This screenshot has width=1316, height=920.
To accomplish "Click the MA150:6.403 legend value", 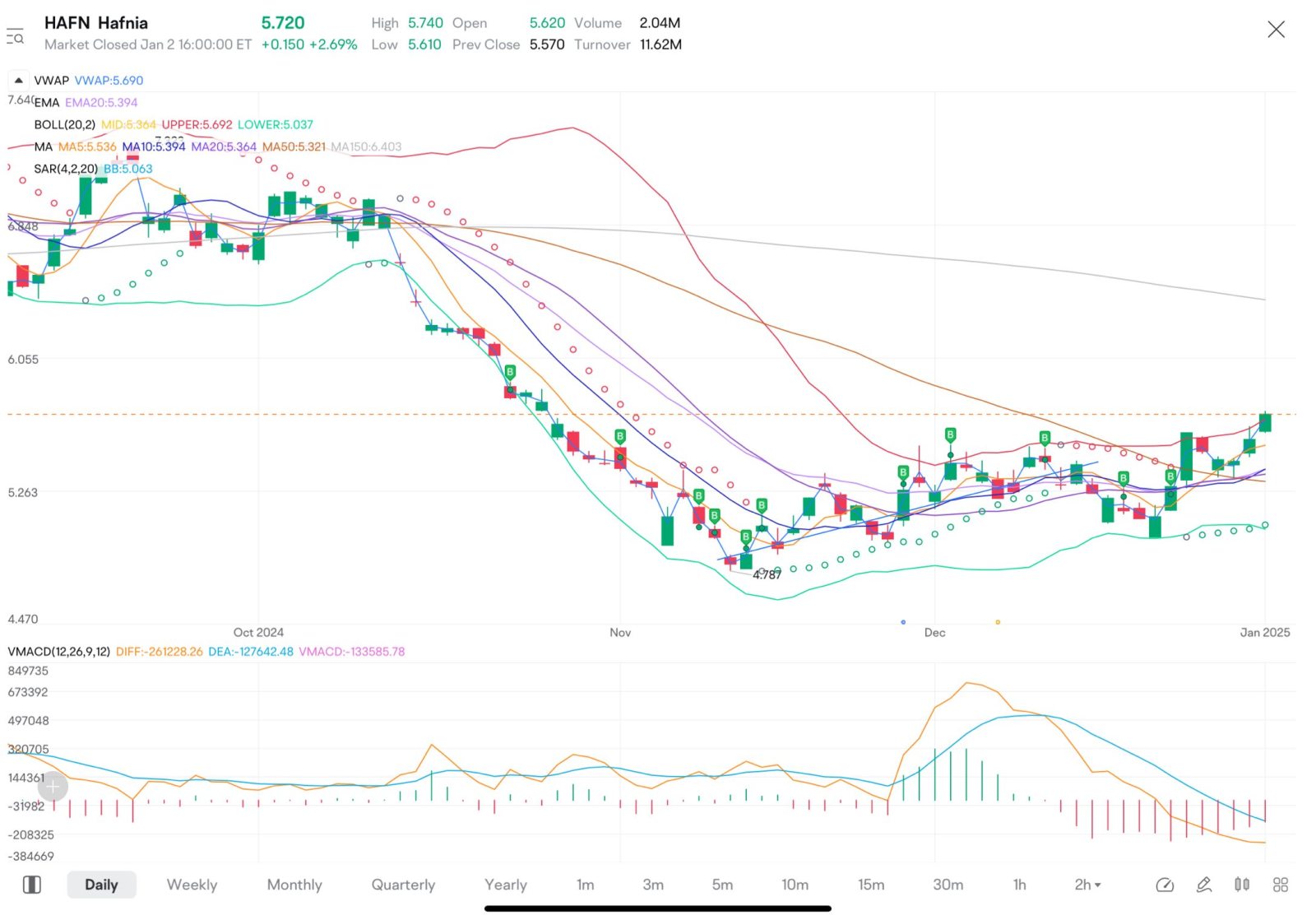I will 366,146.
